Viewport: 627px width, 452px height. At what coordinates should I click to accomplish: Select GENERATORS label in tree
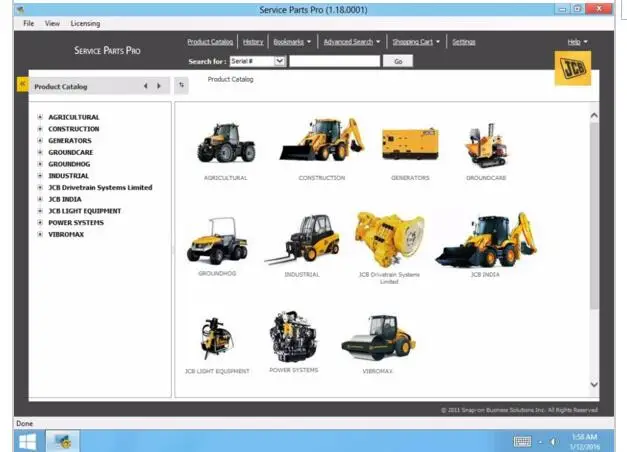tap(70, 140)
